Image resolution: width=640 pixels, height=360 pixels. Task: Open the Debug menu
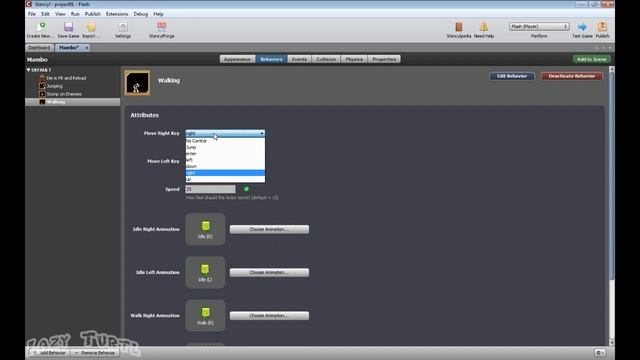pos(141,14)
